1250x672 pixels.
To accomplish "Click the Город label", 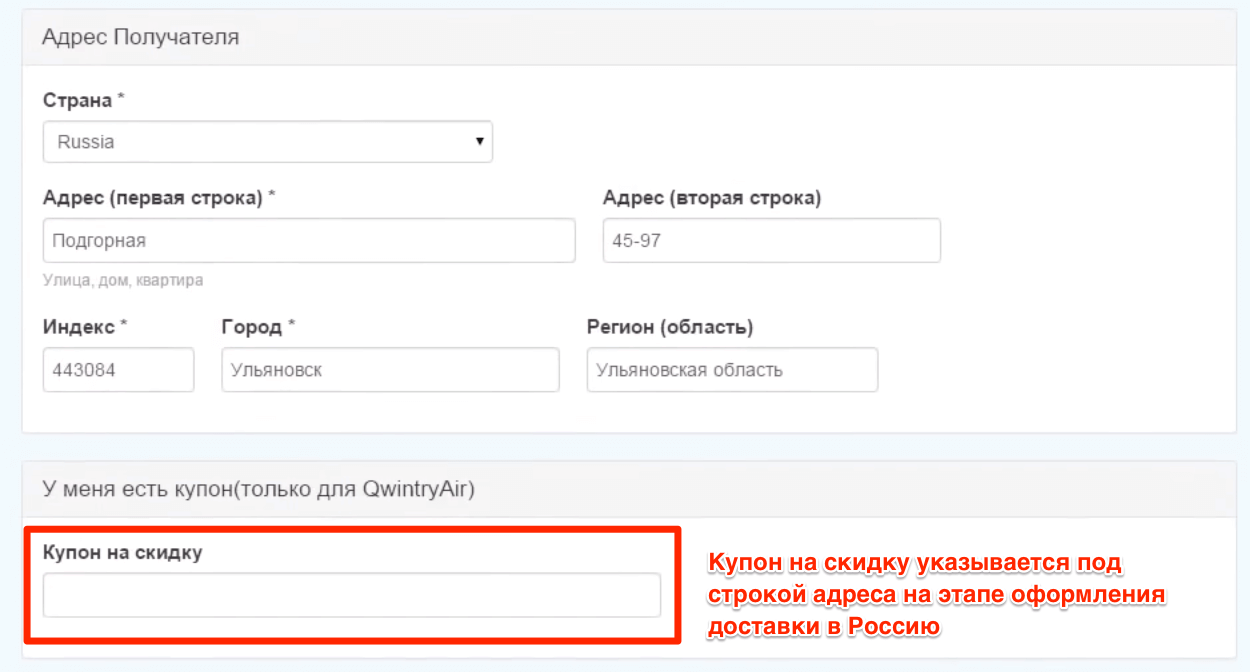I will pos(252,327).
